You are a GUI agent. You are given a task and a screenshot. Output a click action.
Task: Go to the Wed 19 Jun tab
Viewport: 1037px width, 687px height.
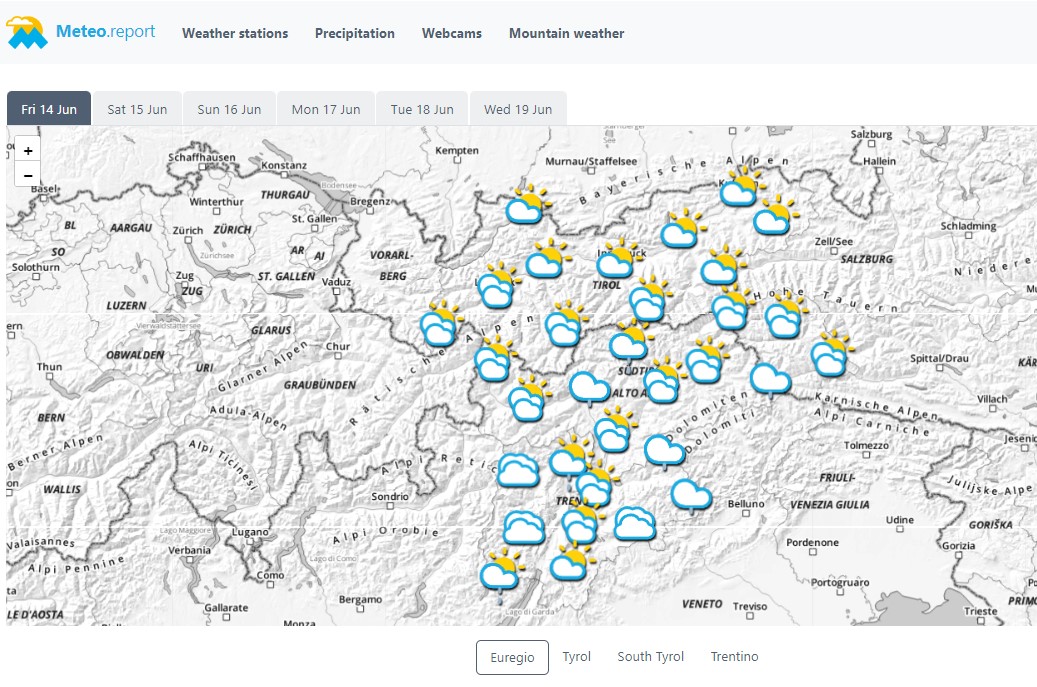point(518,109)
